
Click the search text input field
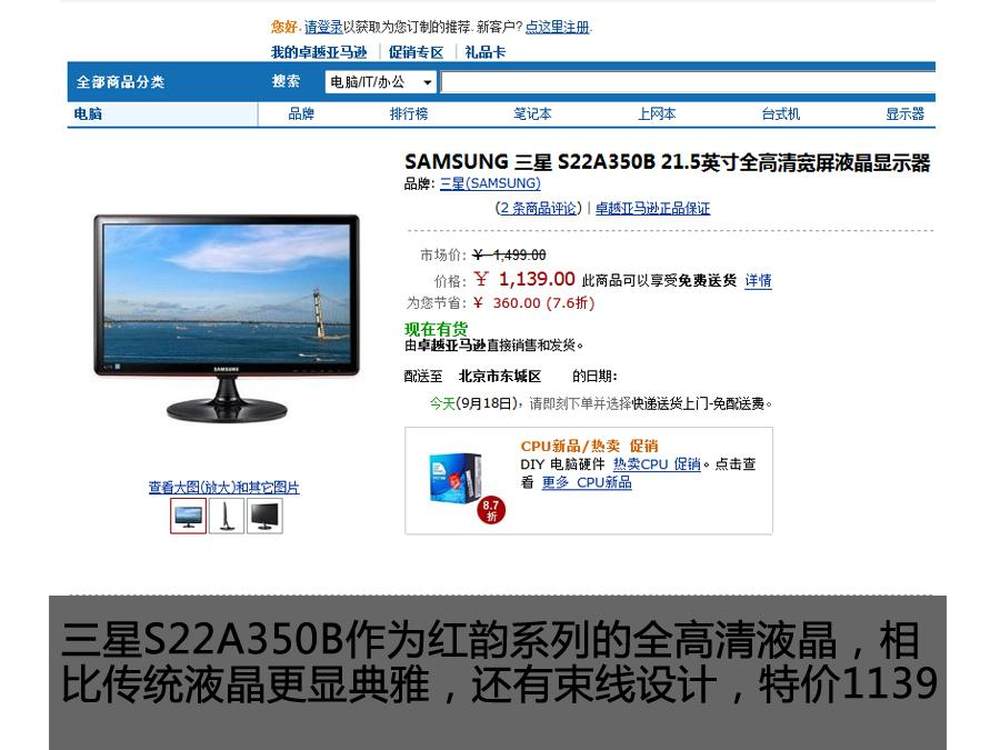[x=688, y=82]
